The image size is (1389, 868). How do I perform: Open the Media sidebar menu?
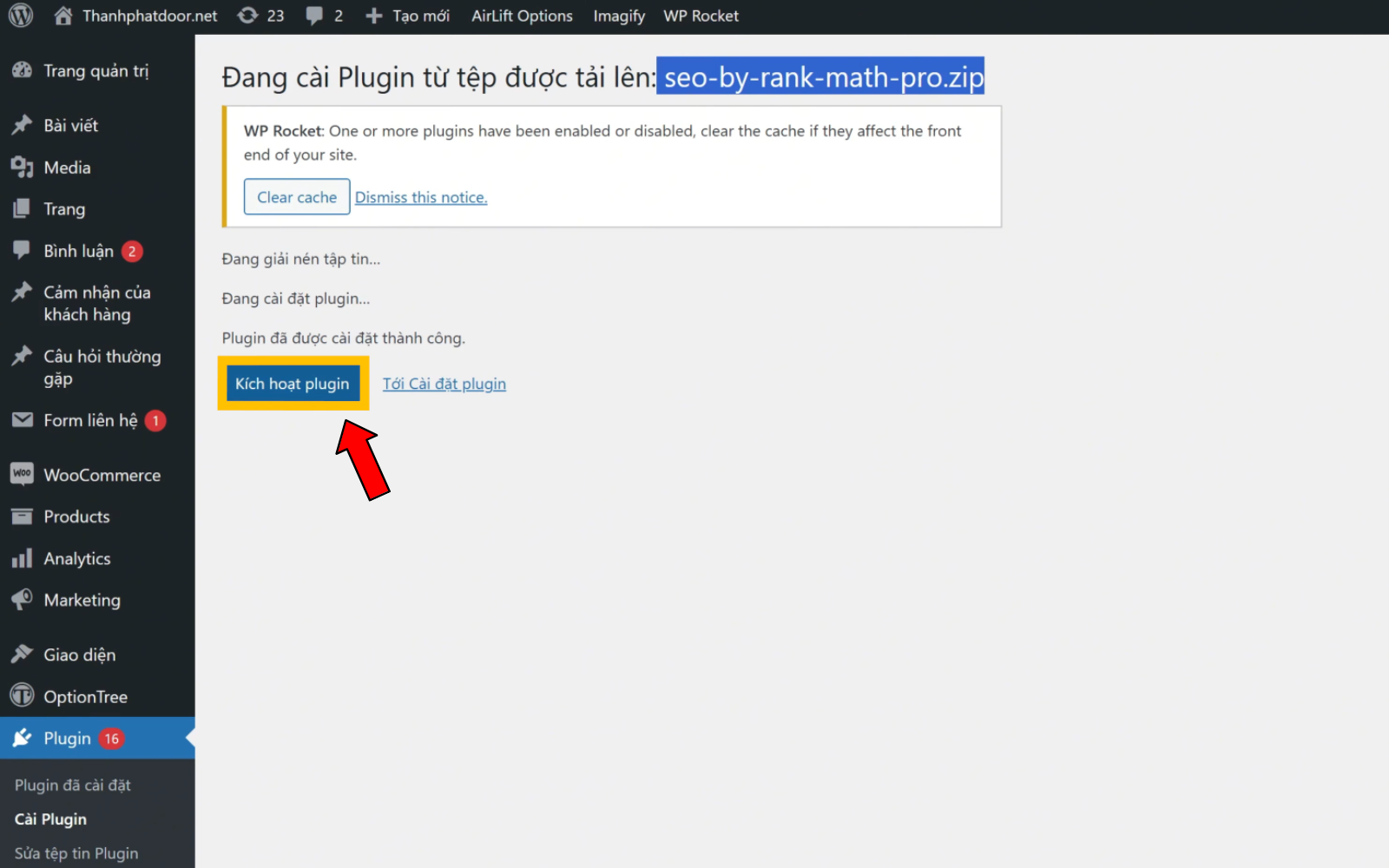tap(68, 167)
